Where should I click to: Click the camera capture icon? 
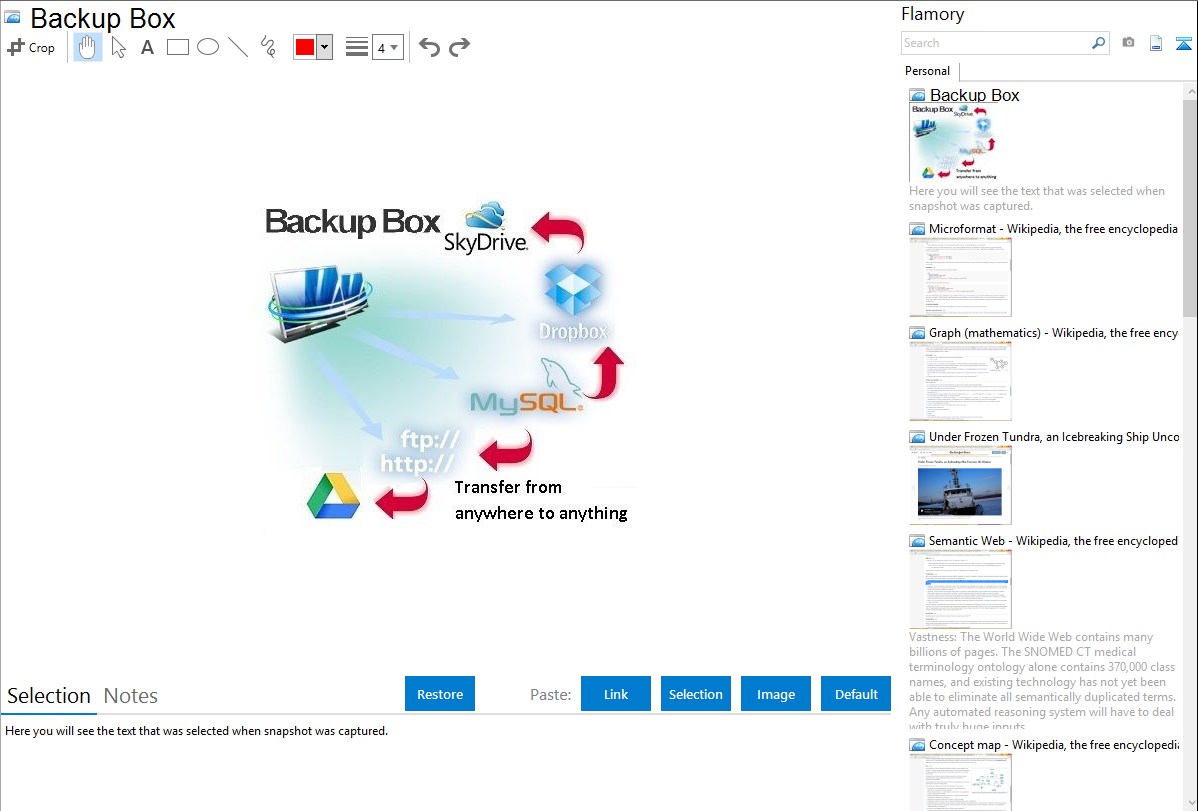click(1128, 43)
